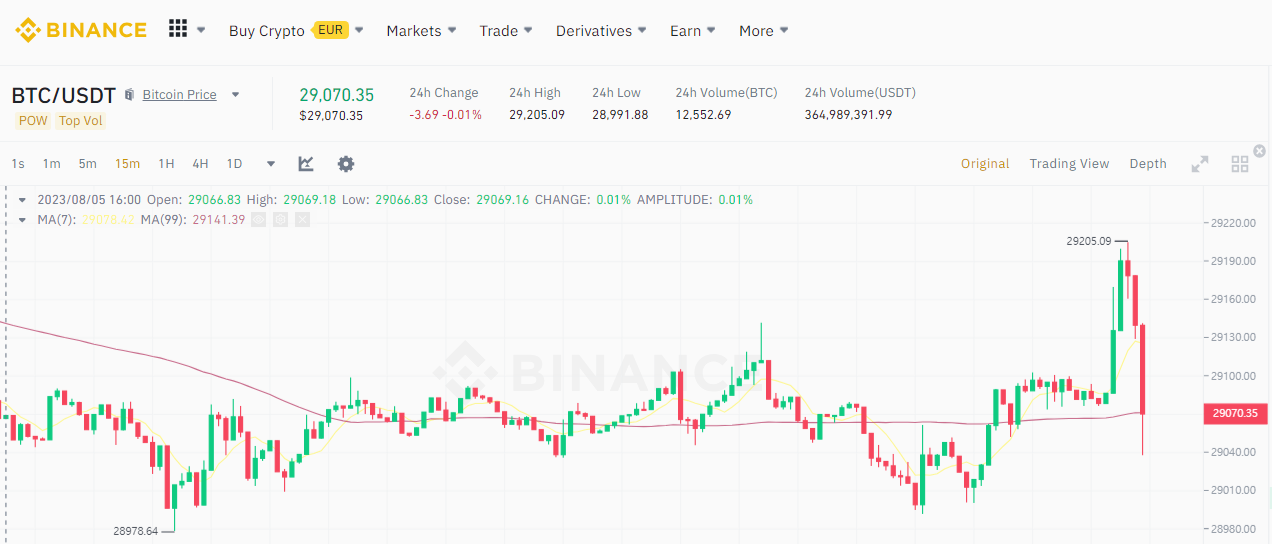1272x544 pixels.
Task: Select the 1D interval
Action: pyautogui.click(x=234, y=164)
